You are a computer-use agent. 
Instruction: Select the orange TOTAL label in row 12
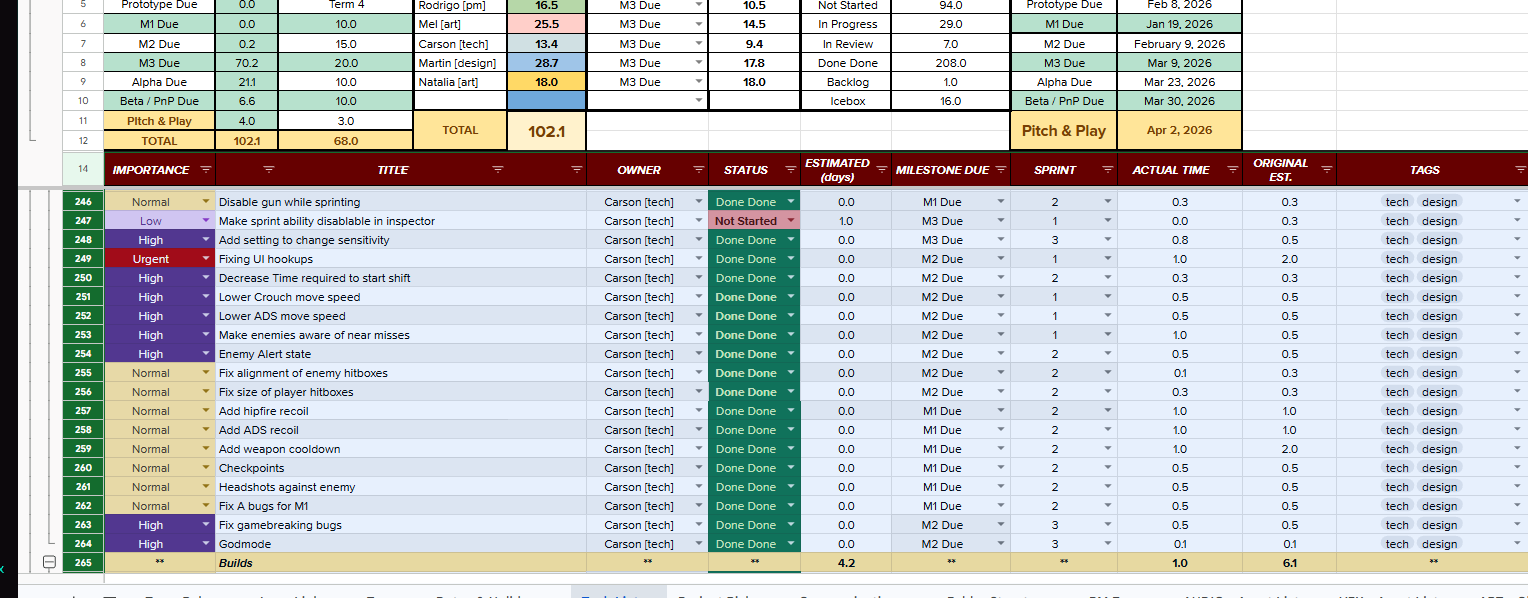pos(159,141)
